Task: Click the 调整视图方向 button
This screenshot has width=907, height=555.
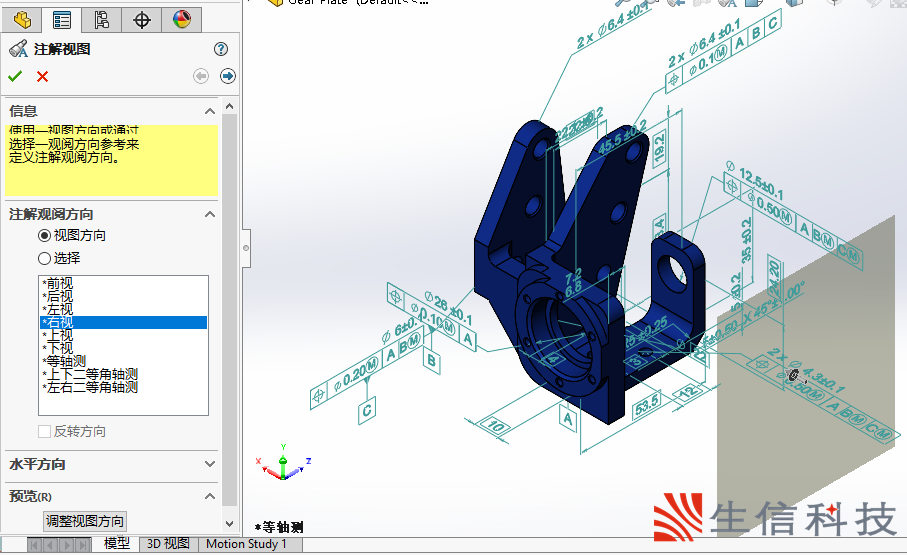Action: click(x=85, y=521)
